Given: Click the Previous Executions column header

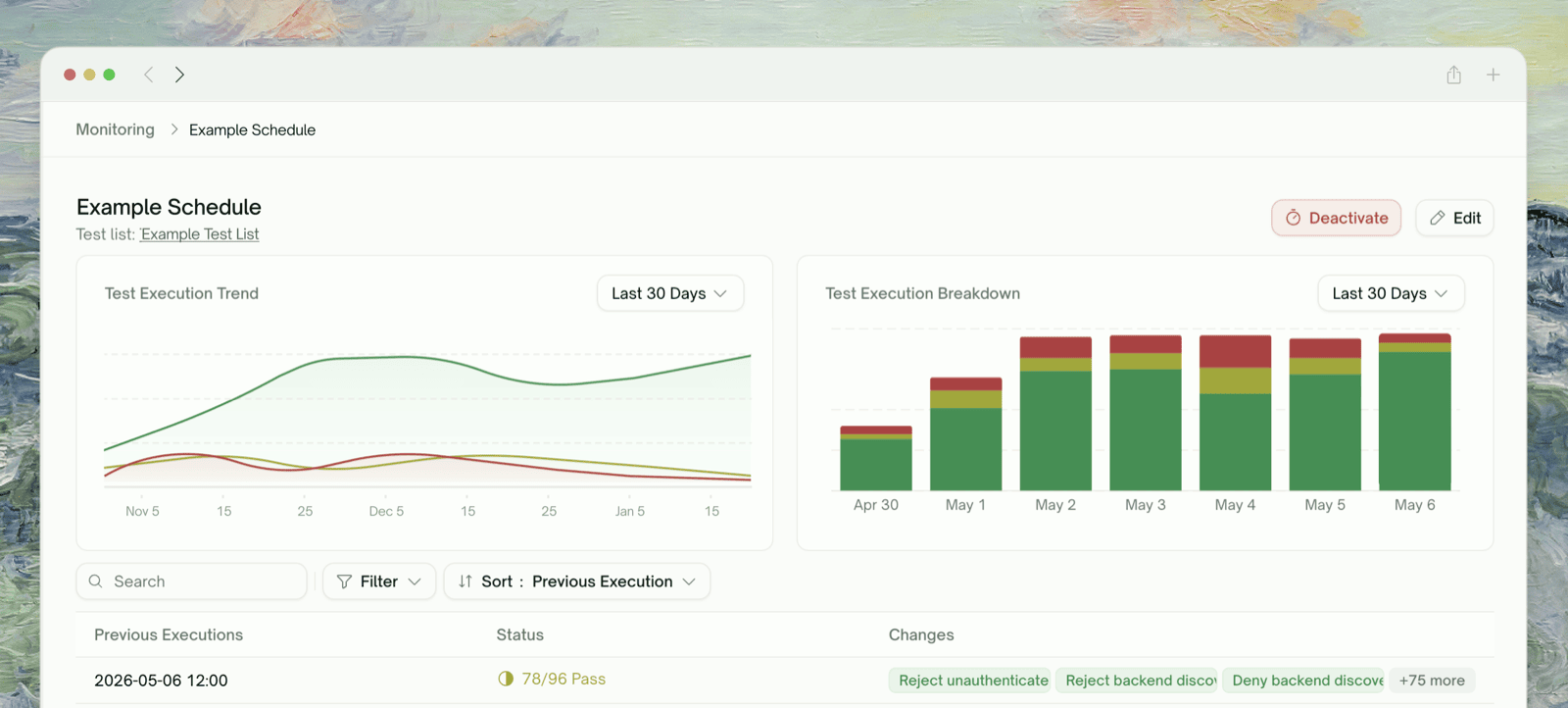Looking at the screenshot, I should pyautogui.click(x=169, y=634).
